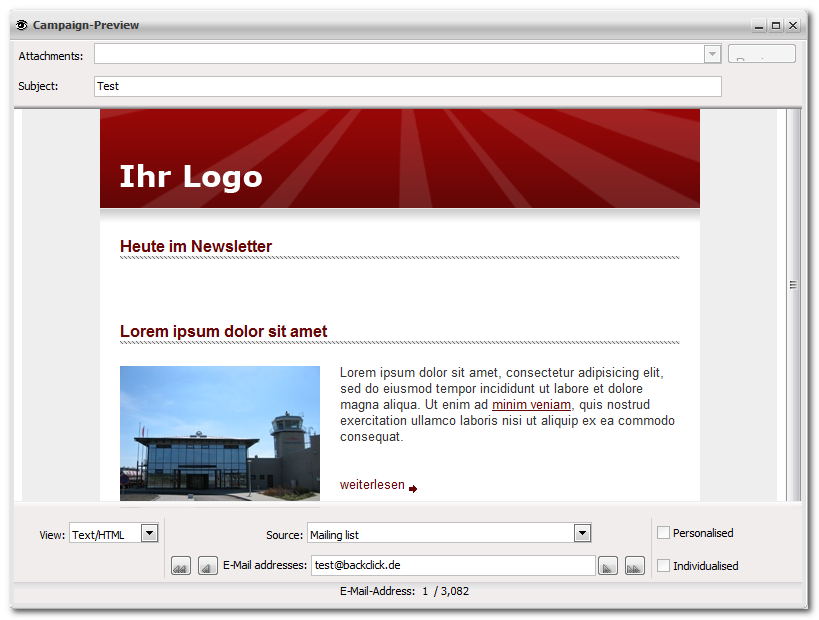Maximize the Campaign-Preview window

point(776,25)
